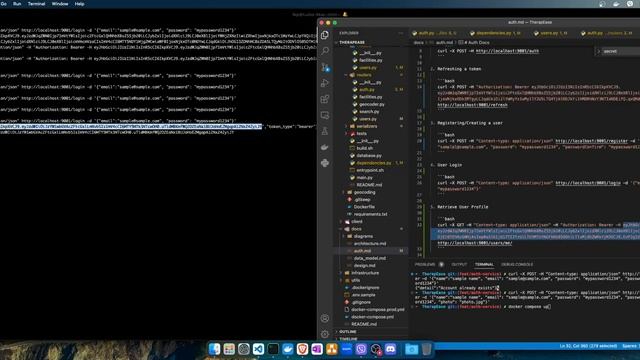
Task: Open the Terminal menu in menu bar
Action: 36,4
